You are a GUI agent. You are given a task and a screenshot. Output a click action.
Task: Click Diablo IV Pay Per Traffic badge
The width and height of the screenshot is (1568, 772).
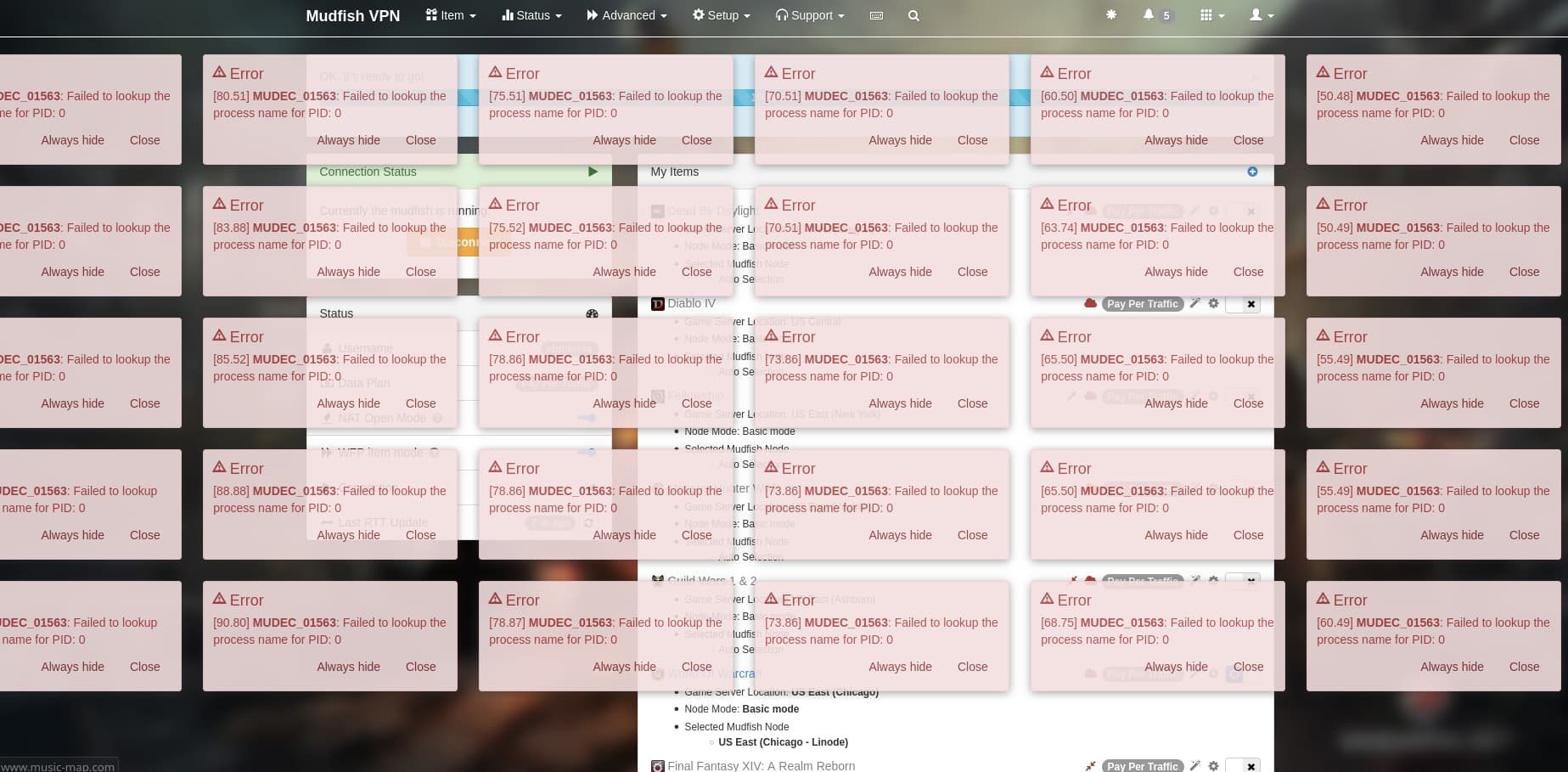pos(1142,304)
